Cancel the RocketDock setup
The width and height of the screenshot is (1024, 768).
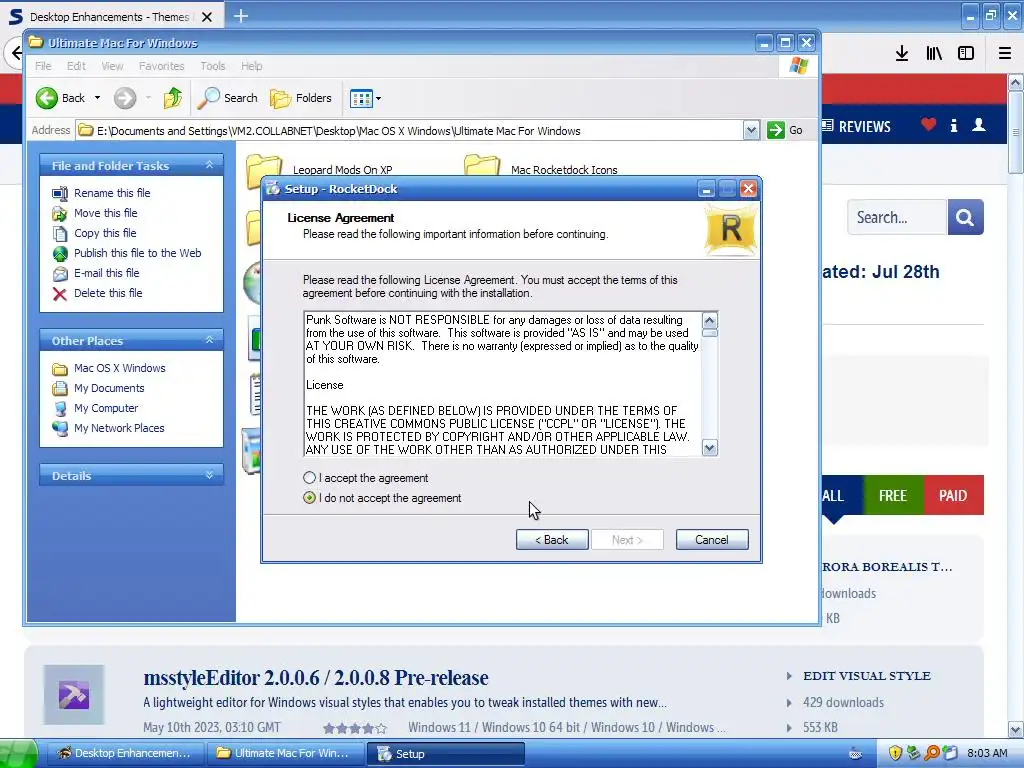[x=712, y=539]
